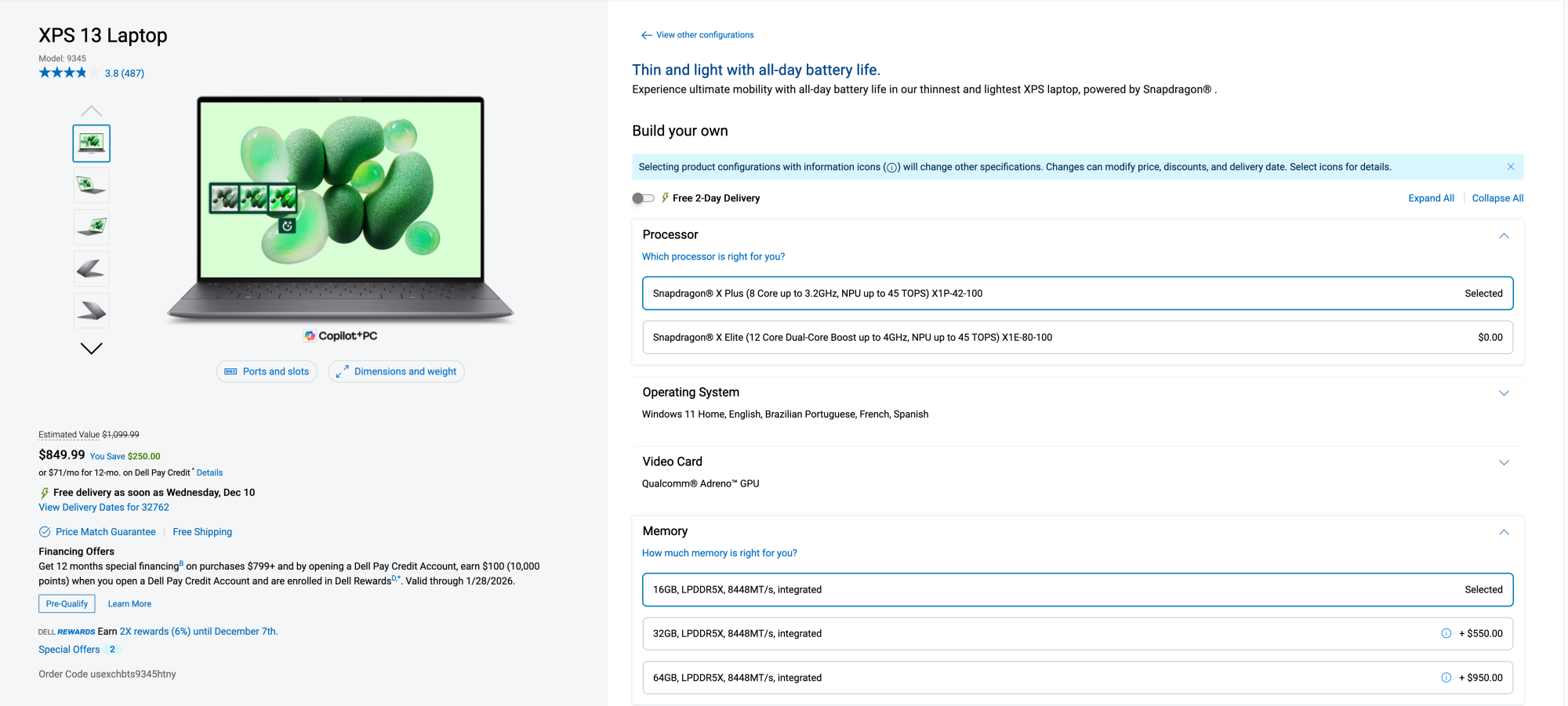Click the back arrow beside View other configurations

(x=646, y=35)
